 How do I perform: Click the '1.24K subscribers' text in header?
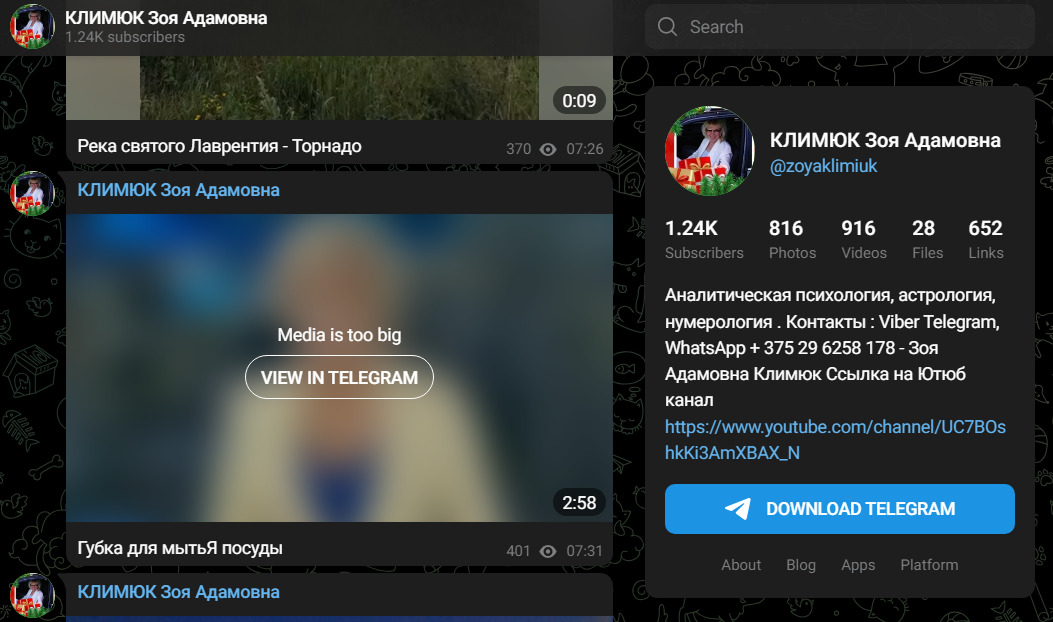(x=125, y=38)
